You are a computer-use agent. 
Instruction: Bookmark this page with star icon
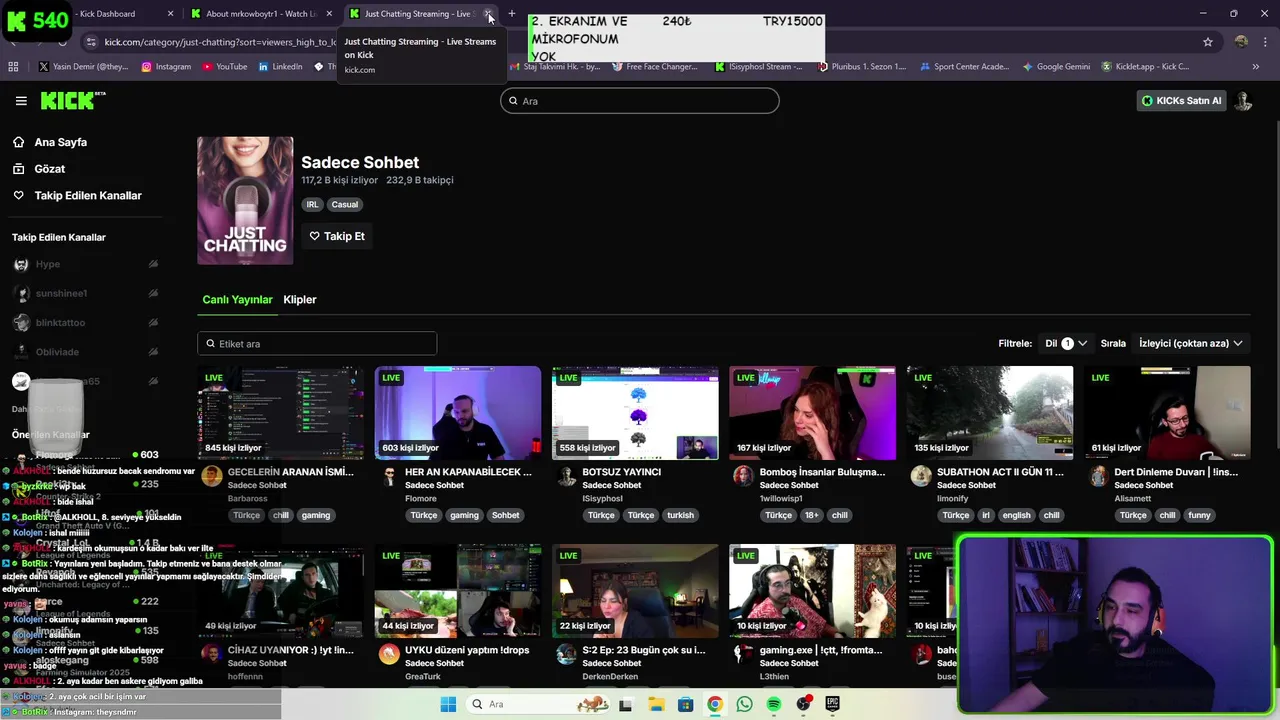tap(1208, 42)
